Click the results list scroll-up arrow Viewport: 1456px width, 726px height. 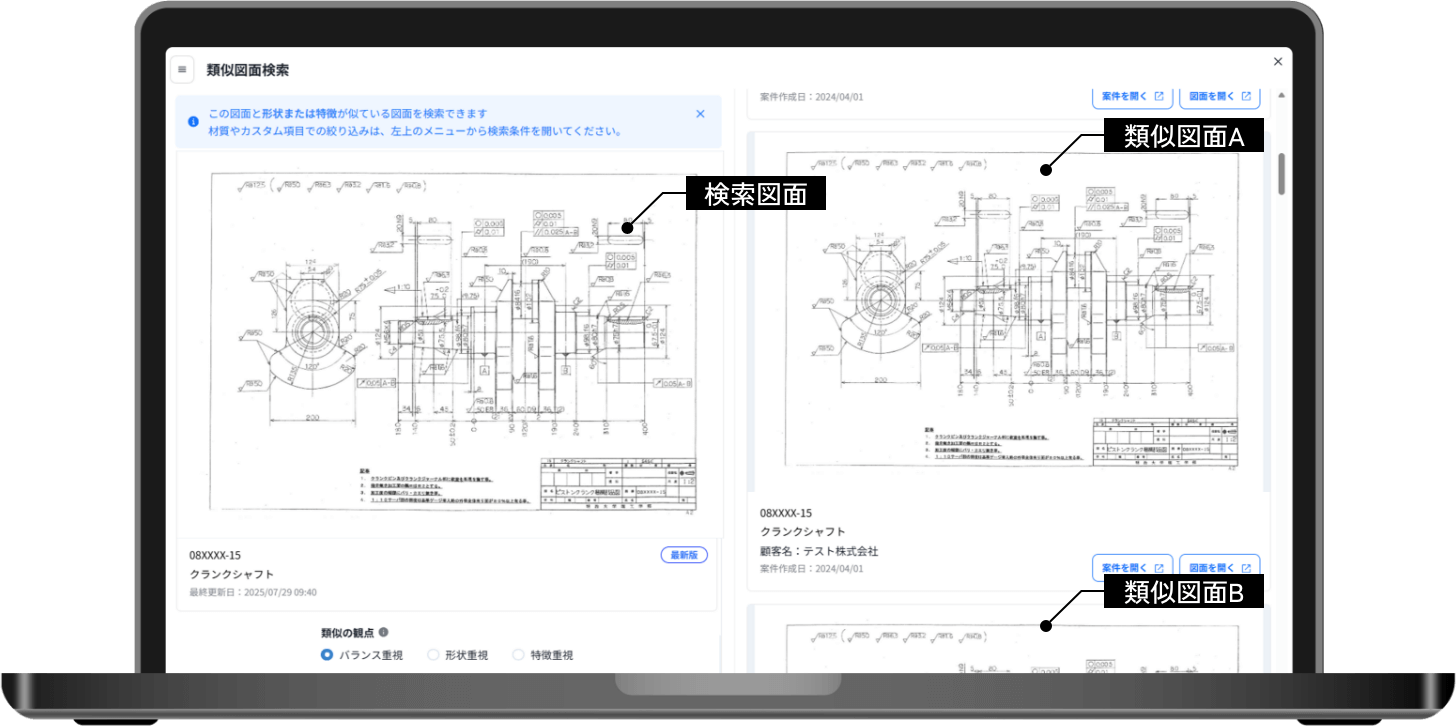click(1281, 96)
